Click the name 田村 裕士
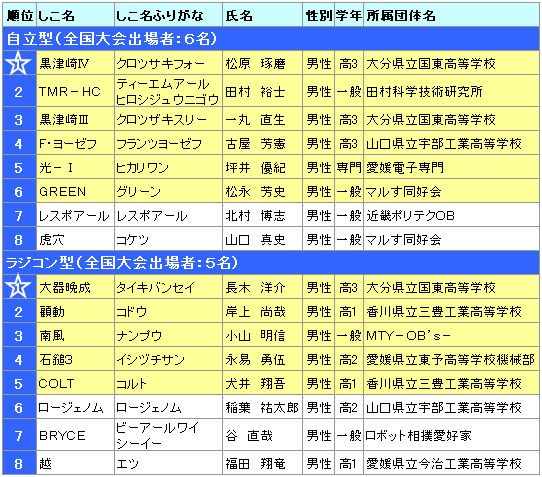Image resolution: width=542 pixels, height=477 pixels. point(255,92)
